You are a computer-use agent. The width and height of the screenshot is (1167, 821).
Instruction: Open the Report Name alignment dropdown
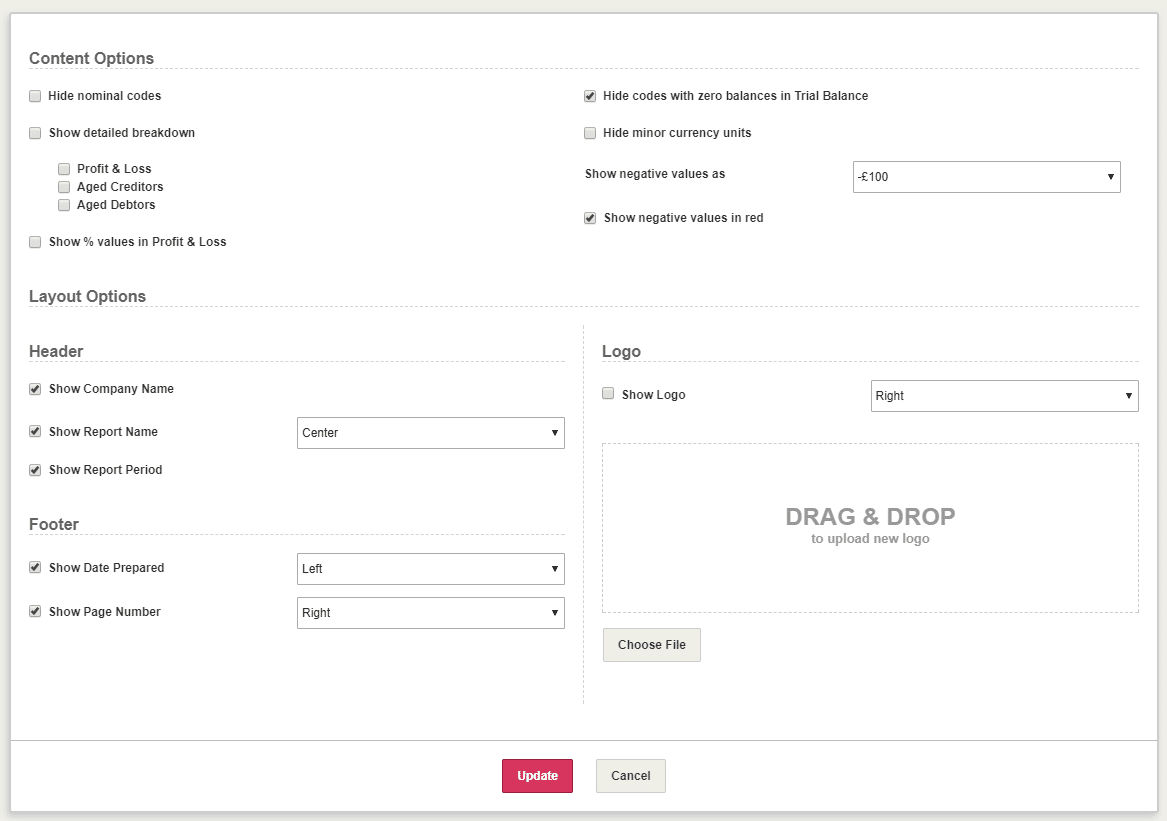[x=430, y=433]
